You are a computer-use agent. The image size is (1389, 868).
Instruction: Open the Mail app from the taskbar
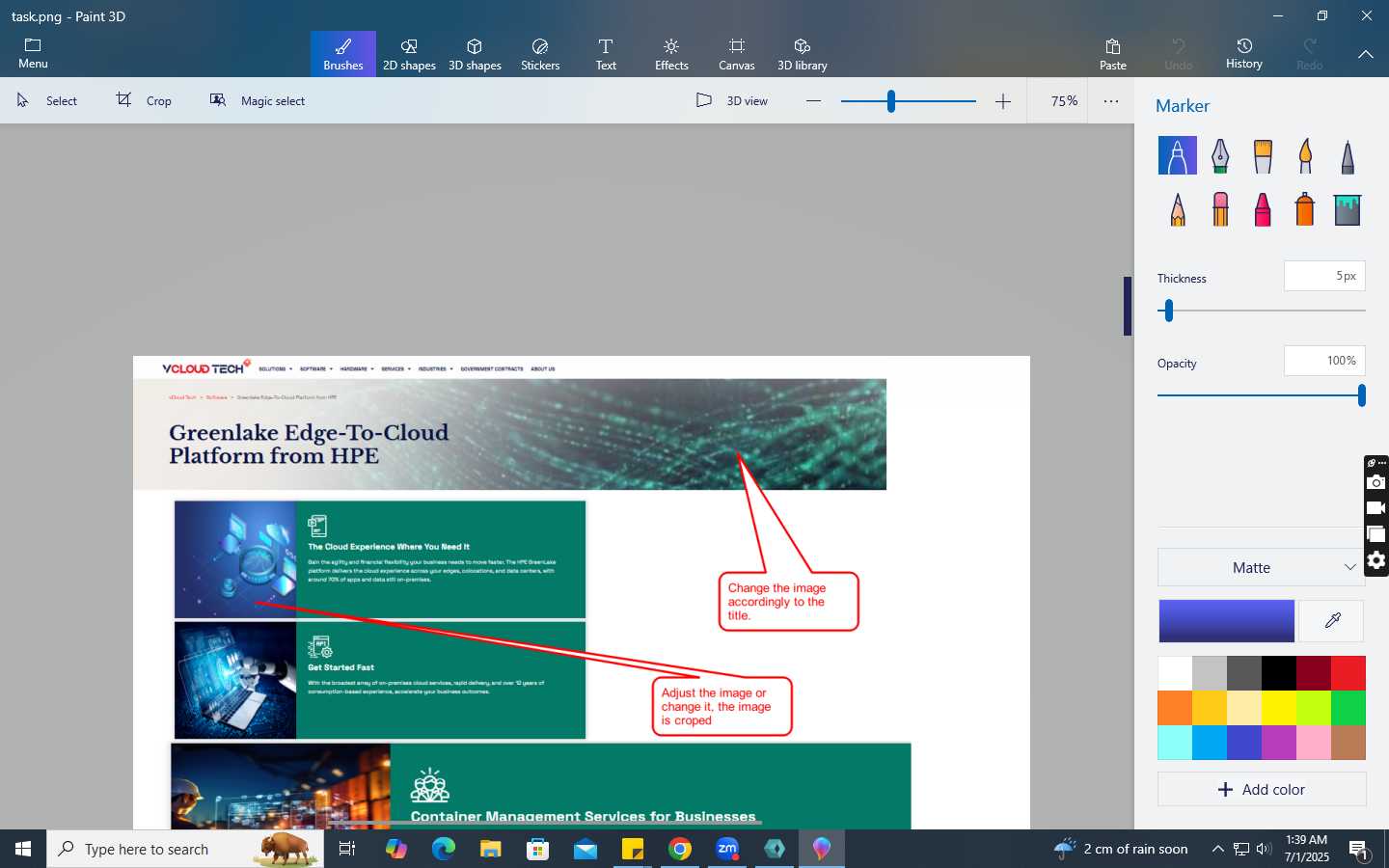(586, 849)
